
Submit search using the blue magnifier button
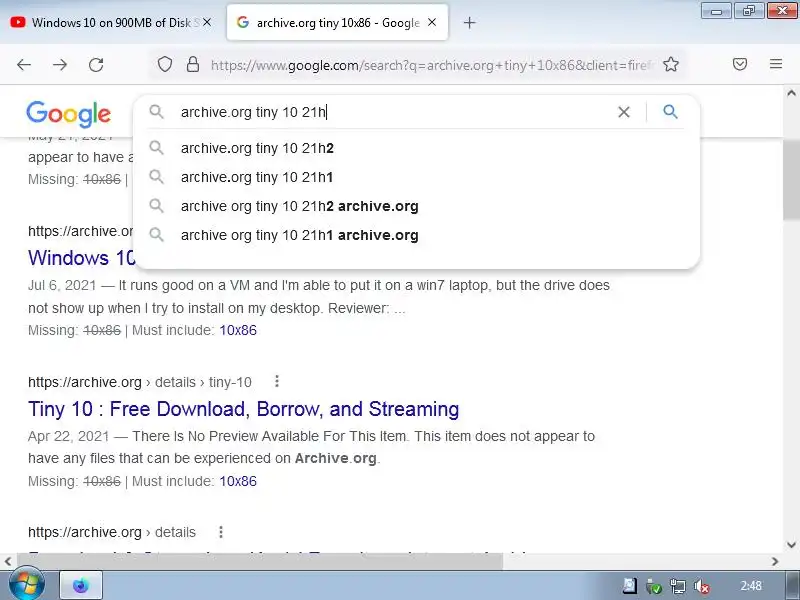click(x=670, y=111)
